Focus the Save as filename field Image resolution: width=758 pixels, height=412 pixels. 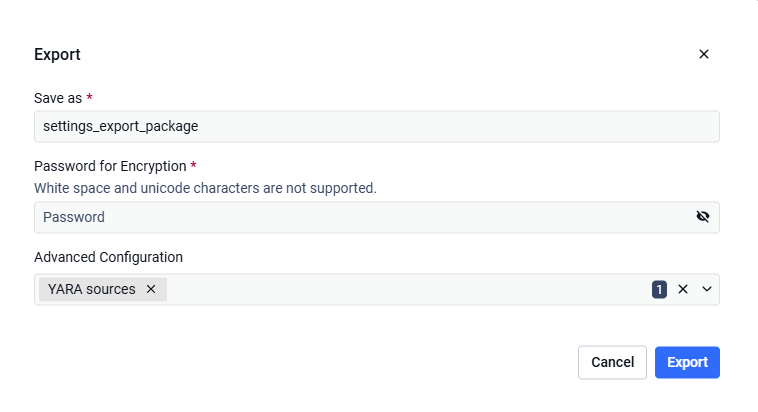click(x=377, y=127)
